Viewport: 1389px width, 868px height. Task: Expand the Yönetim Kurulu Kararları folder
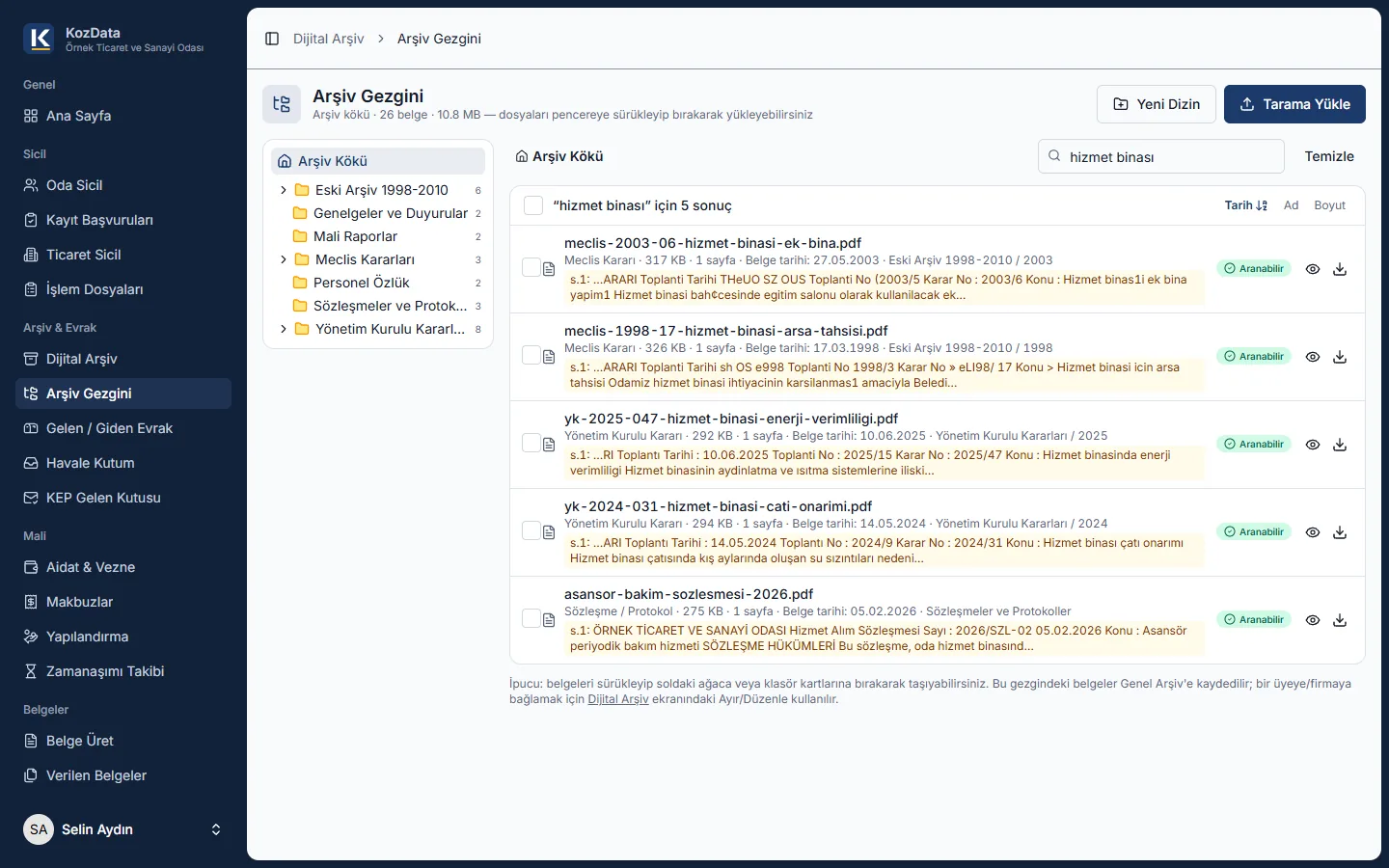pyautogui.click(x=284, y=329)
